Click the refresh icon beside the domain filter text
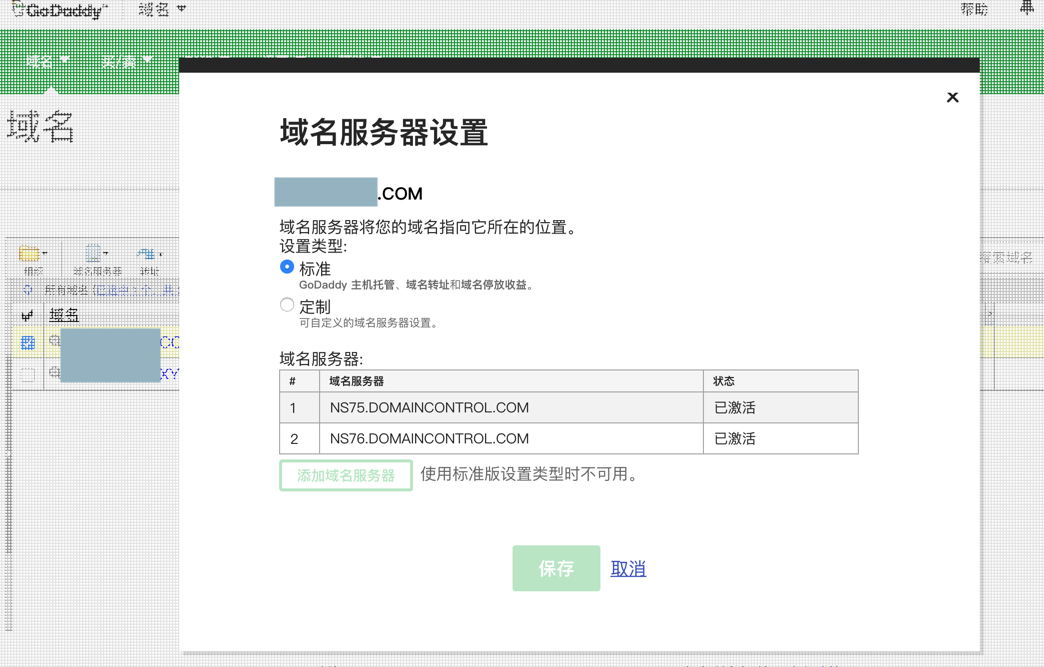The width and height of the screenshot is (1044, 667). pos(28,290)
